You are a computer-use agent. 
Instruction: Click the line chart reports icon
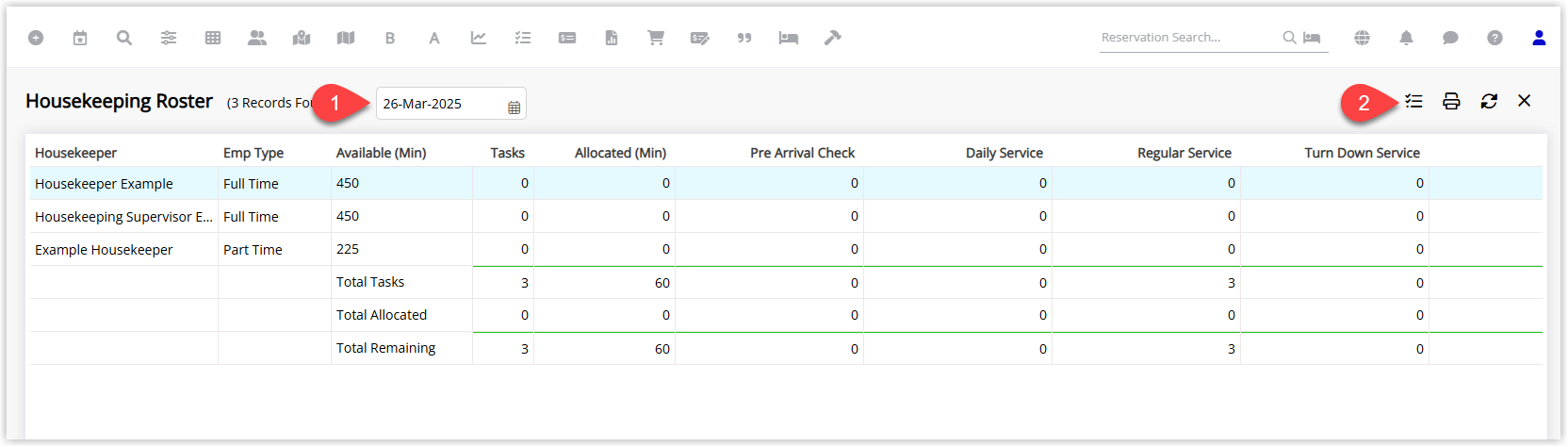[x=479, y=38]
